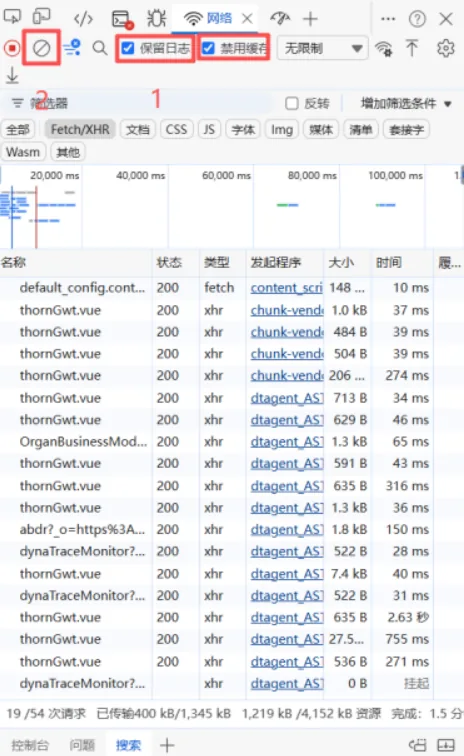Toggle device emulation icon

(41, 16)
